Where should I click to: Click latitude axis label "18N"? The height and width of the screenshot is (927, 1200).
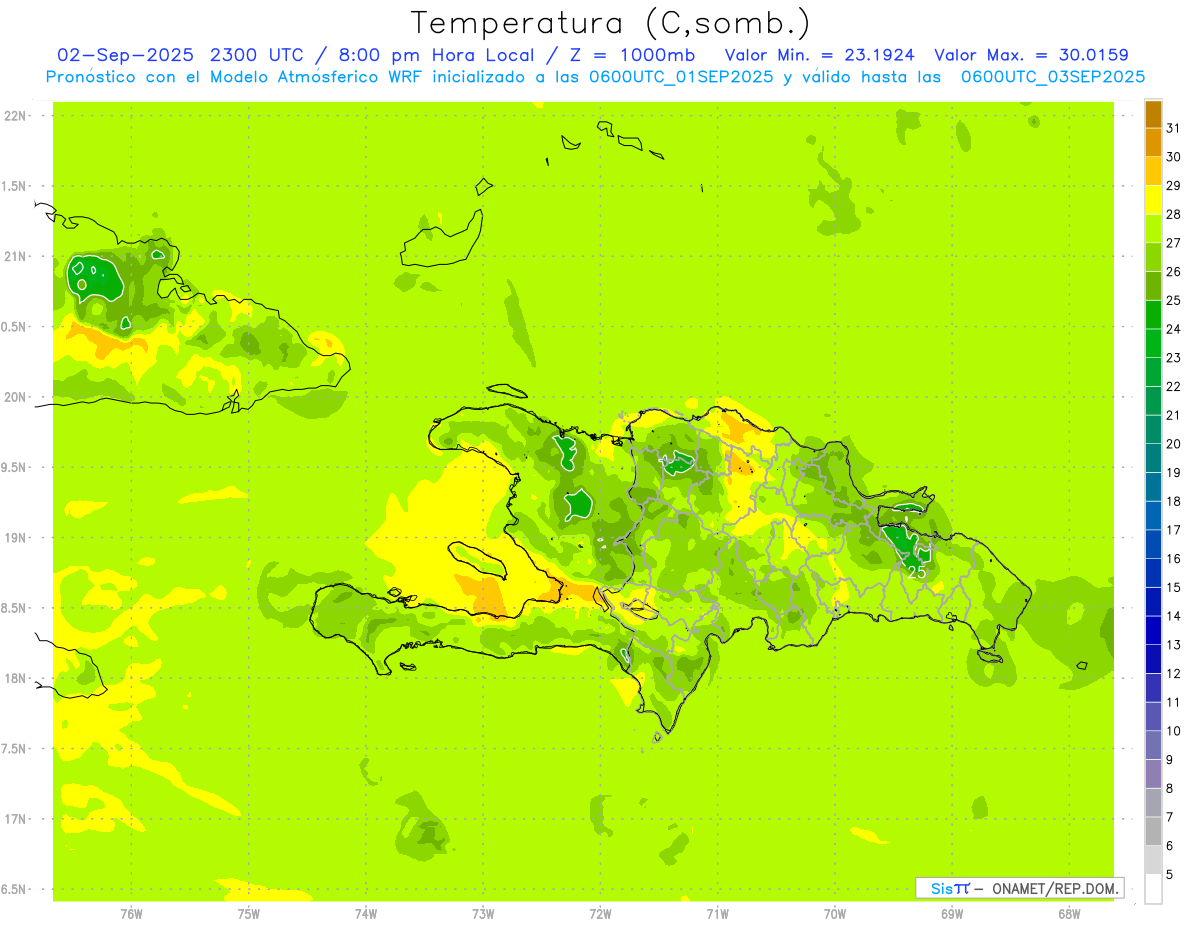click(16, 678)
